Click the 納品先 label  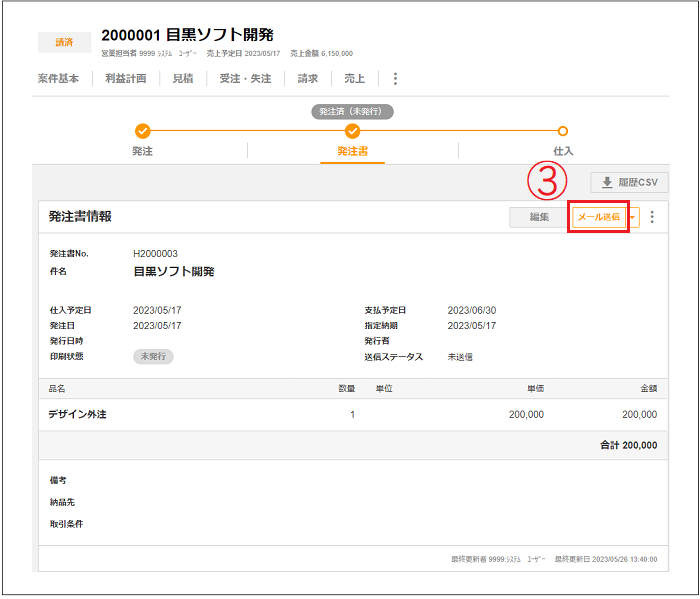[62, 503]
